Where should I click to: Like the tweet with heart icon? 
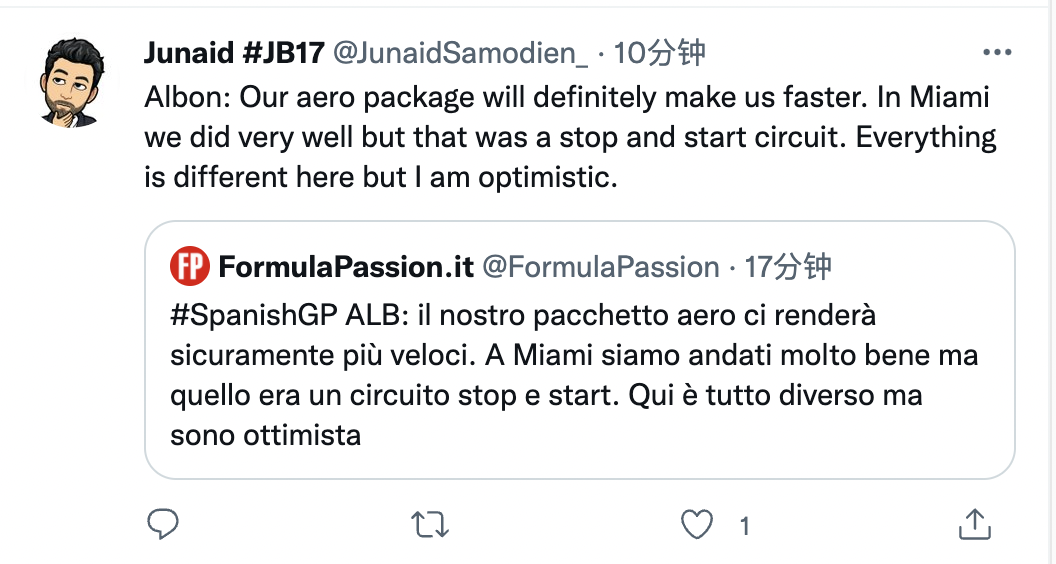click(696, 524)
